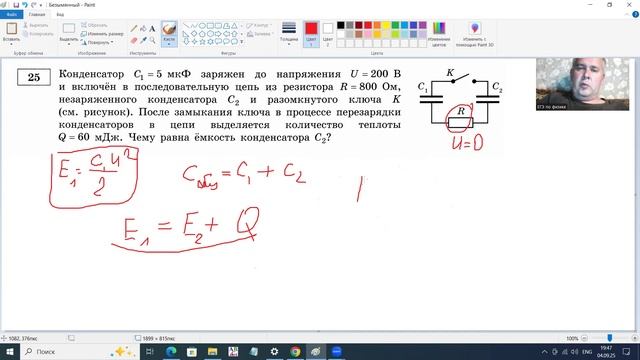
Task: Choose the Down arrow shape
Action: 187,42
